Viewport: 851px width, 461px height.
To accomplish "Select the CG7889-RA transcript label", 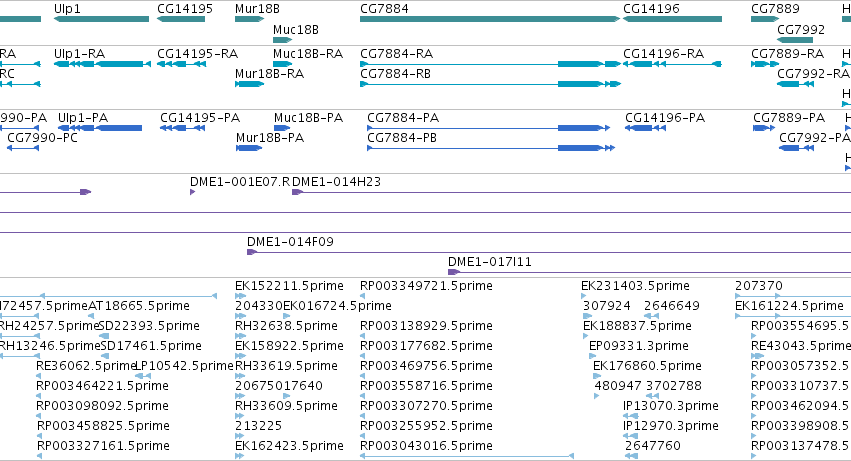I will 788,54.
